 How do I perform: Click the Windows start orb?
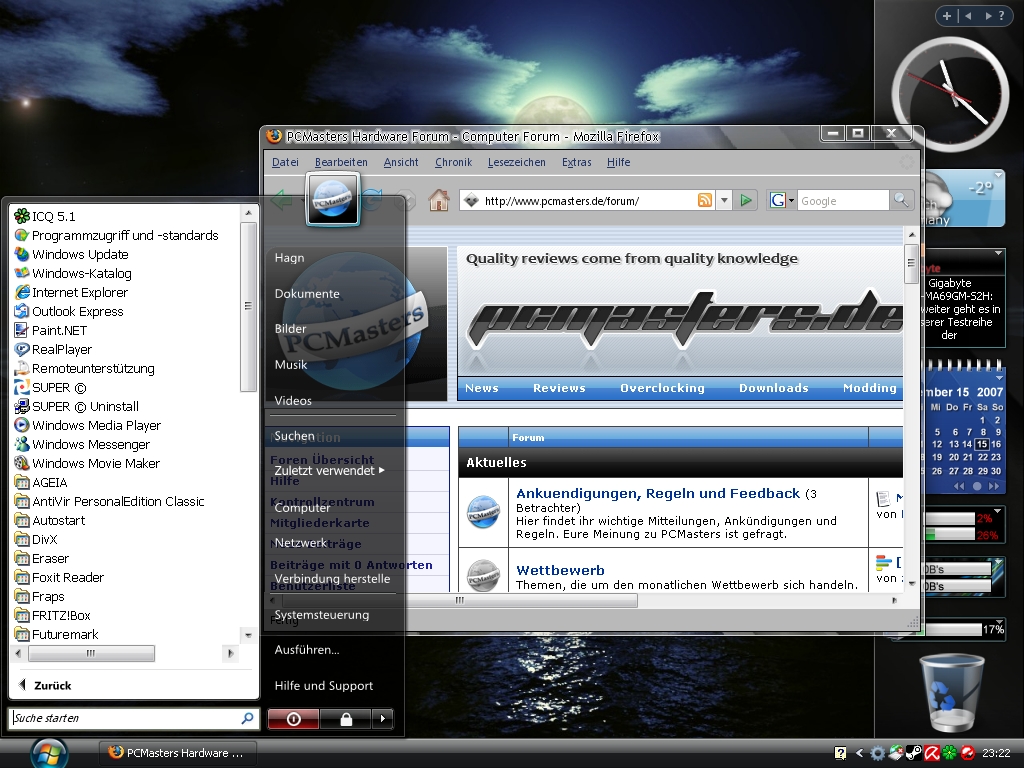tap(48, 752)
